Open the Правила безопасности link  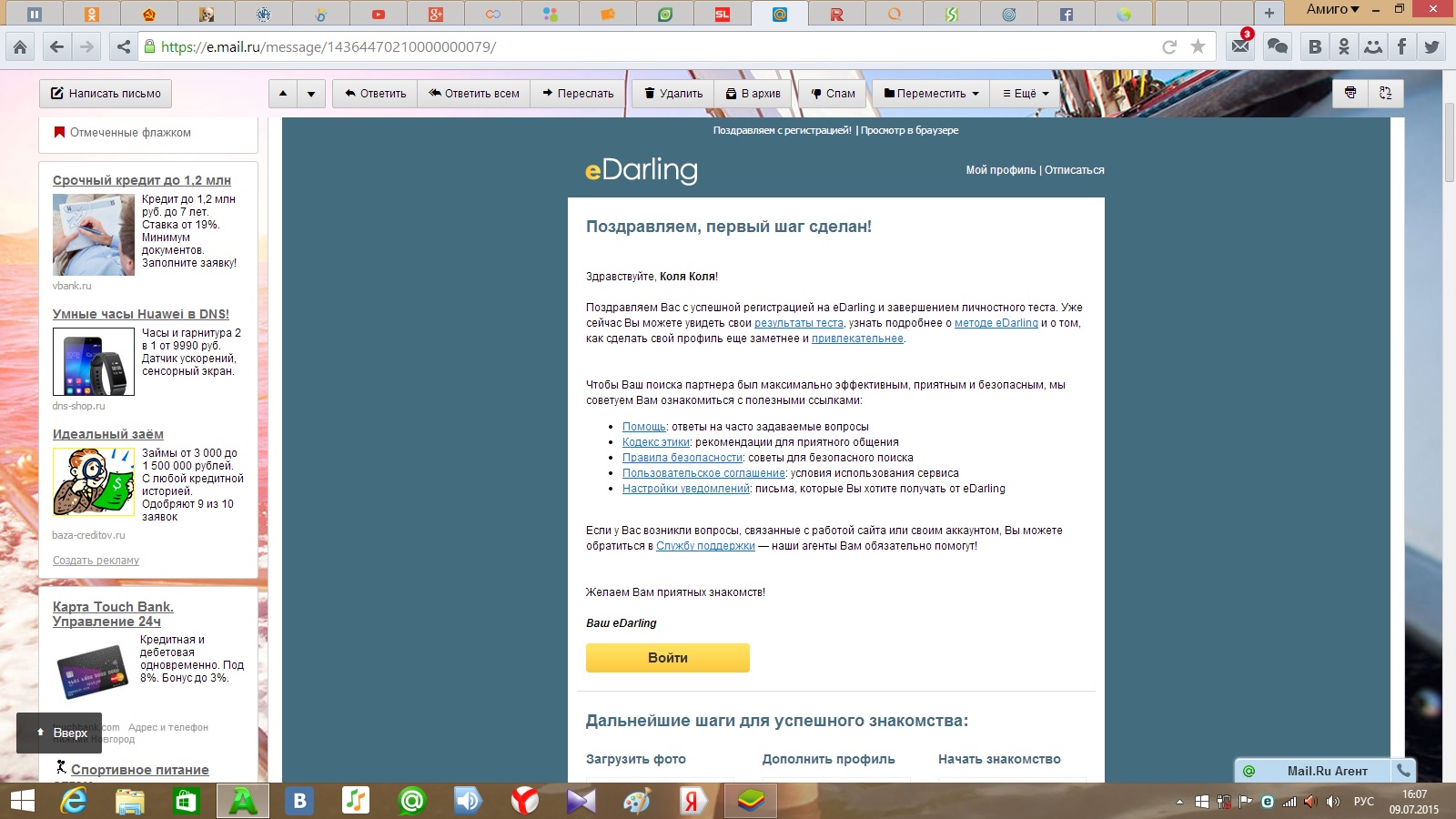click(682, 458)
